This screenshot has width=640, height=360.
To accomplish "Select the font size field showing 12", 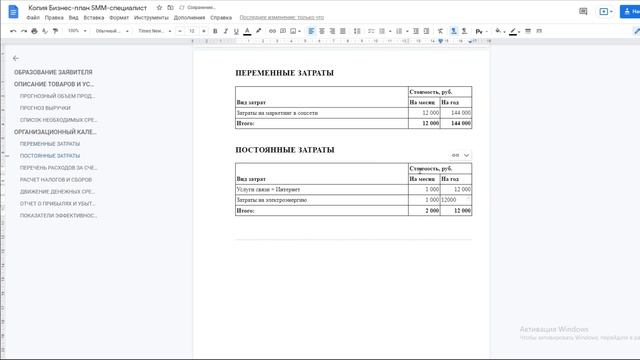I will (192, 31).
